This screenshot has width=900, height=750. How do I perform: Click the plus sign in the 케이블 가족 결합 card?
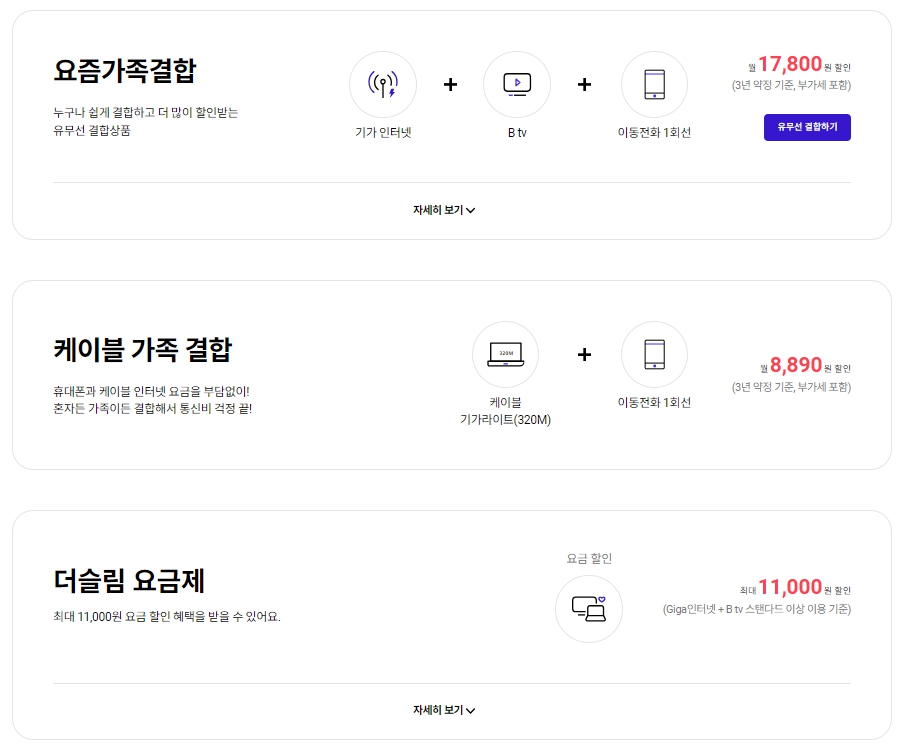[584, 354]
